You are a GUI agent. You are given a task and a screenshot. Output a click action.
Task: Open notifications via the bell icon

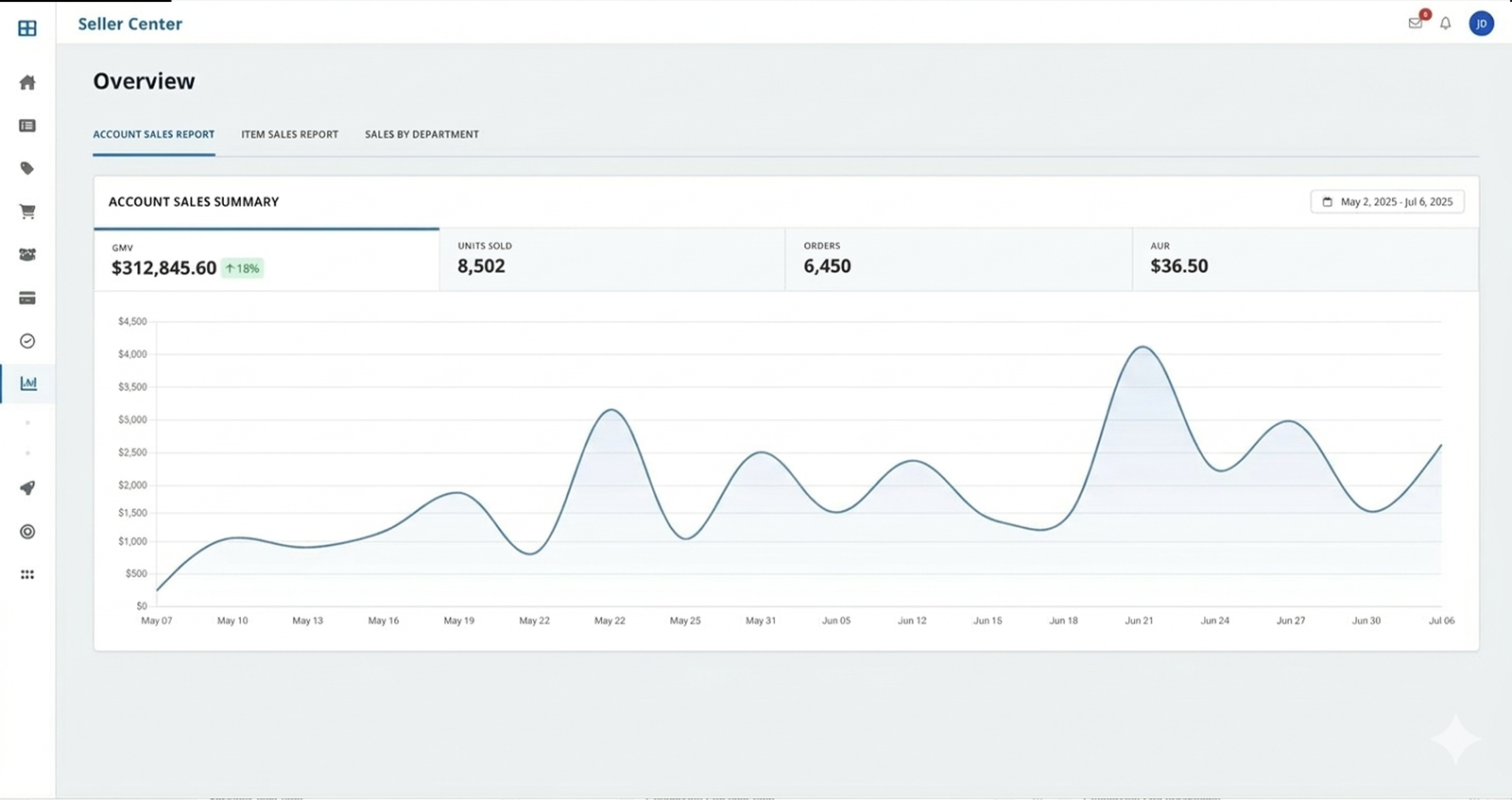click(1445, 24)
